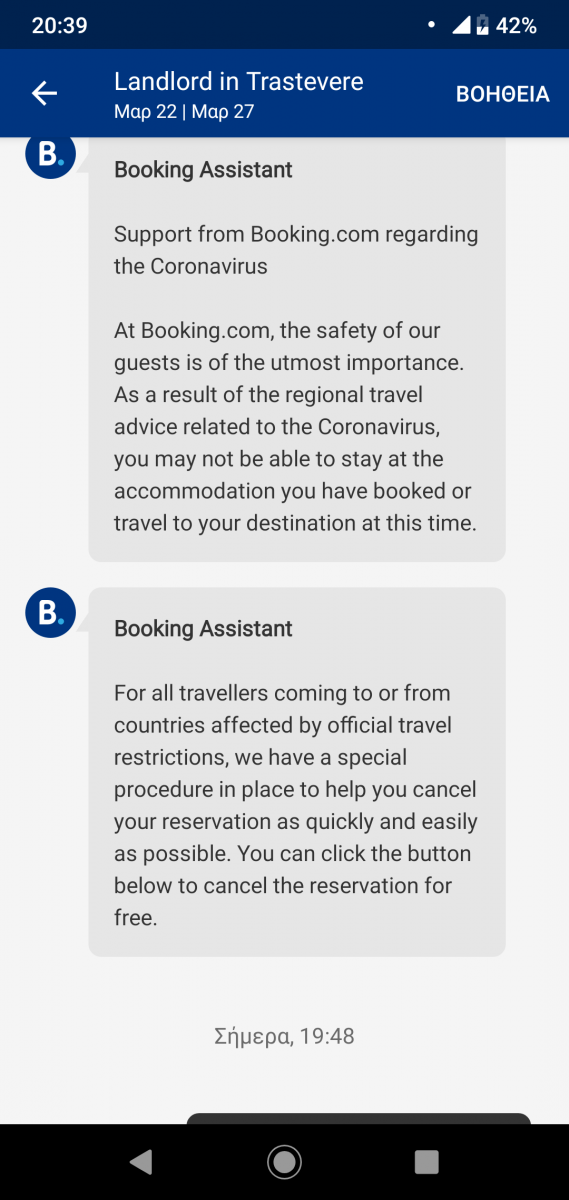Tap the Android recent apps square
This screenshot has height=1200, width=569.
tap(427, 1161)
